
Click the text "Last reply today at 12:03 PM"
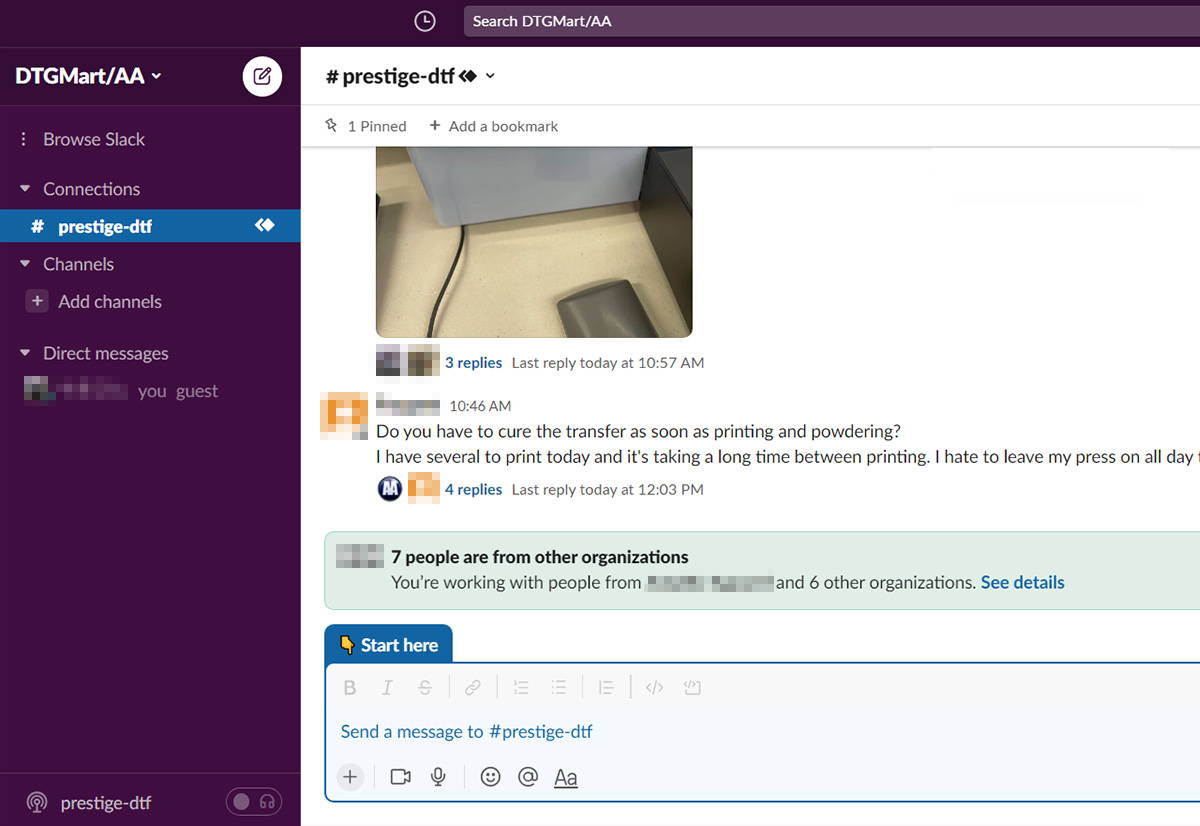pyautogui.click(x=608, y=489)
